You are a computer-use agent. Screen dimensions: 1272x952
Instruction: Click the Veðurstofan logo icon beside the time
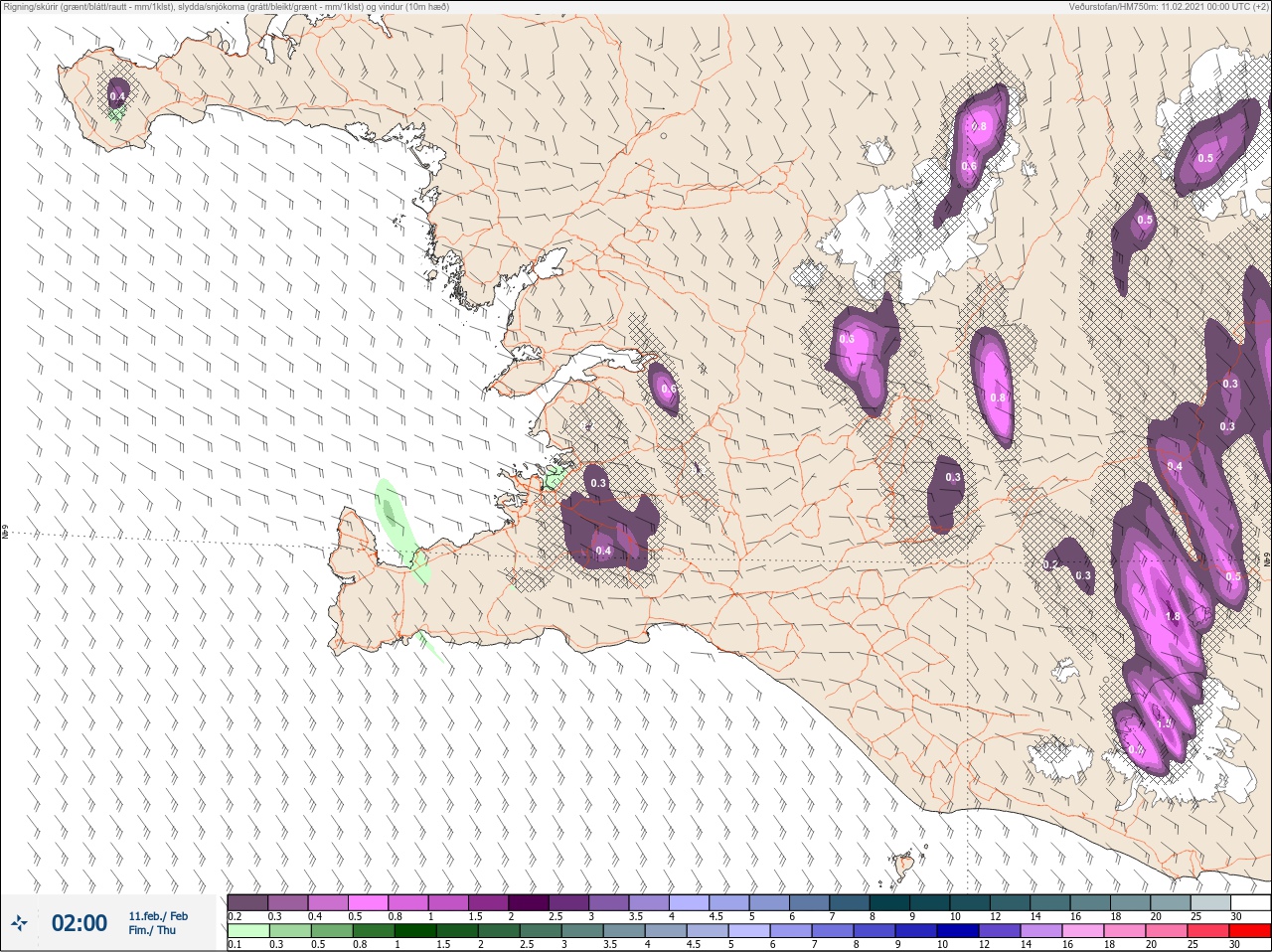click(19, 923)
